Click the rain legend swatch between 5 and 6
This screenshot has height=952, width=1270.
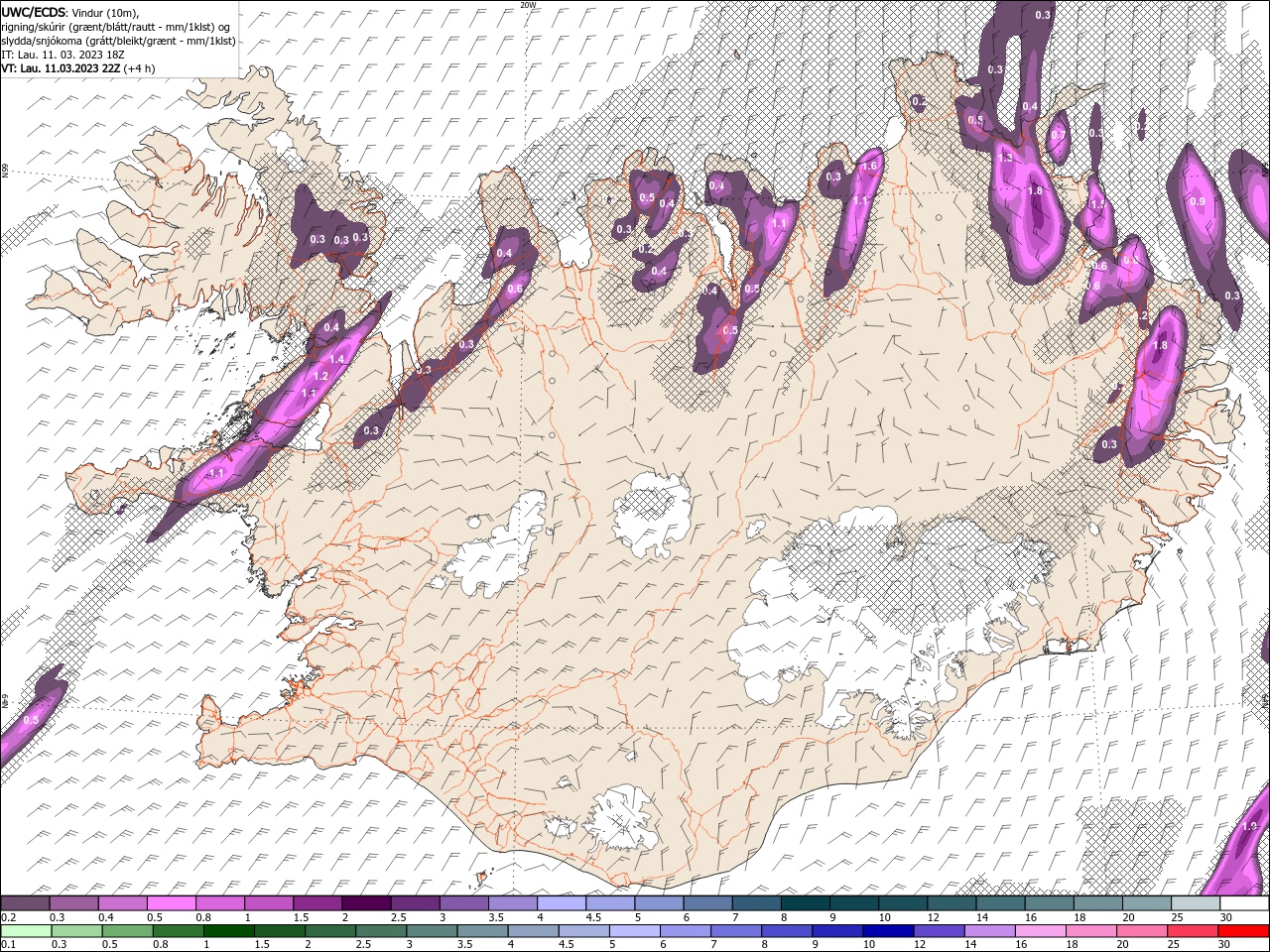point(636,931)
